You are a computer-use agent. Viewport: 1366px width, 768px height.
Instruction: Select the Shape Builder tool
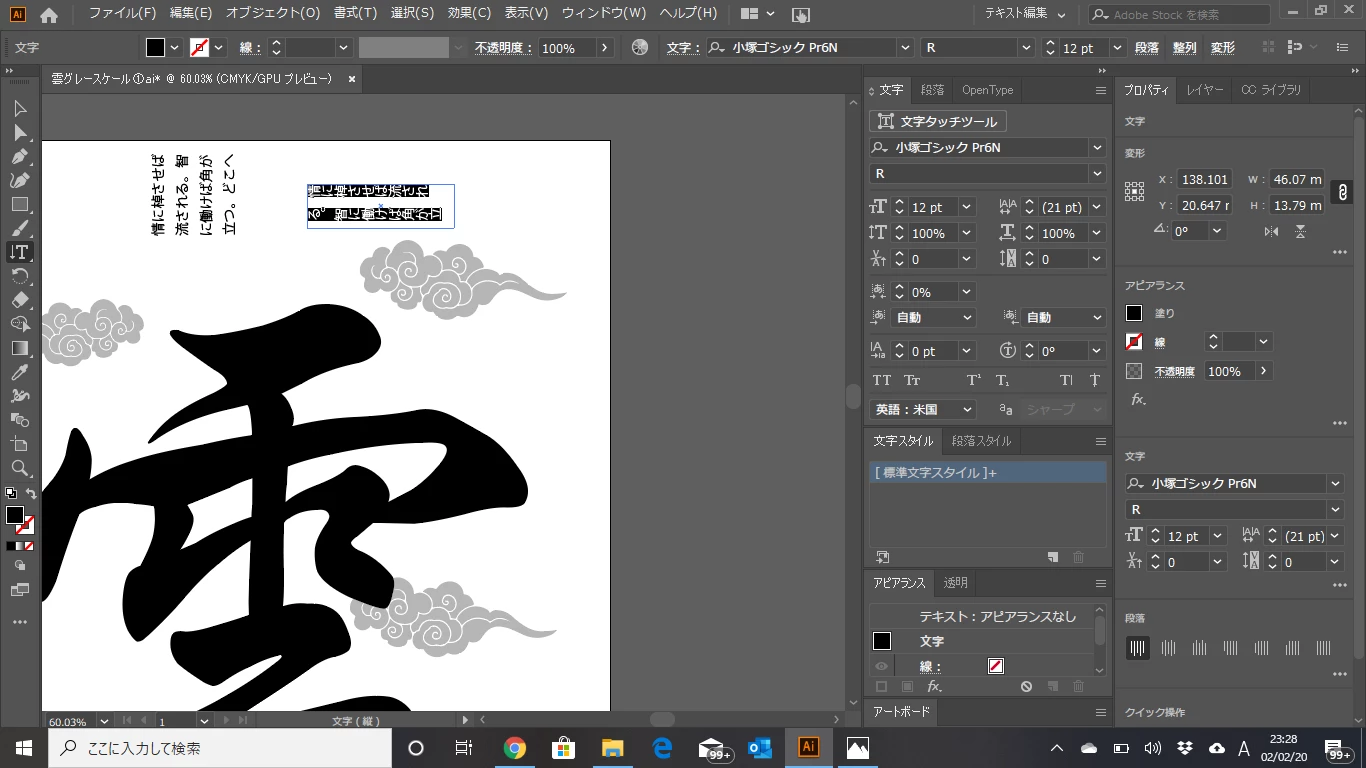pyautogui.click(x=19, y=324)
